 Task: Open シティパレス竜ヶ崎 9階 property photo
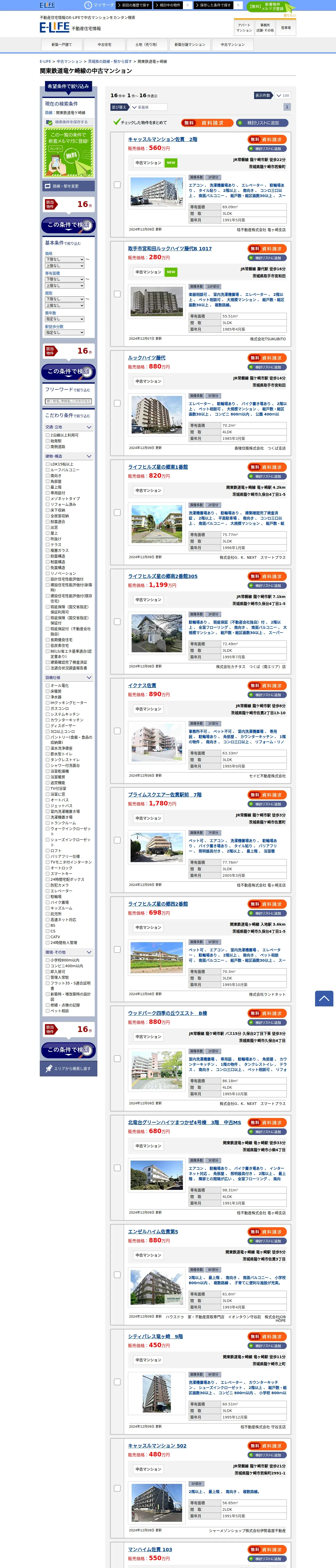coord(157,1393)
